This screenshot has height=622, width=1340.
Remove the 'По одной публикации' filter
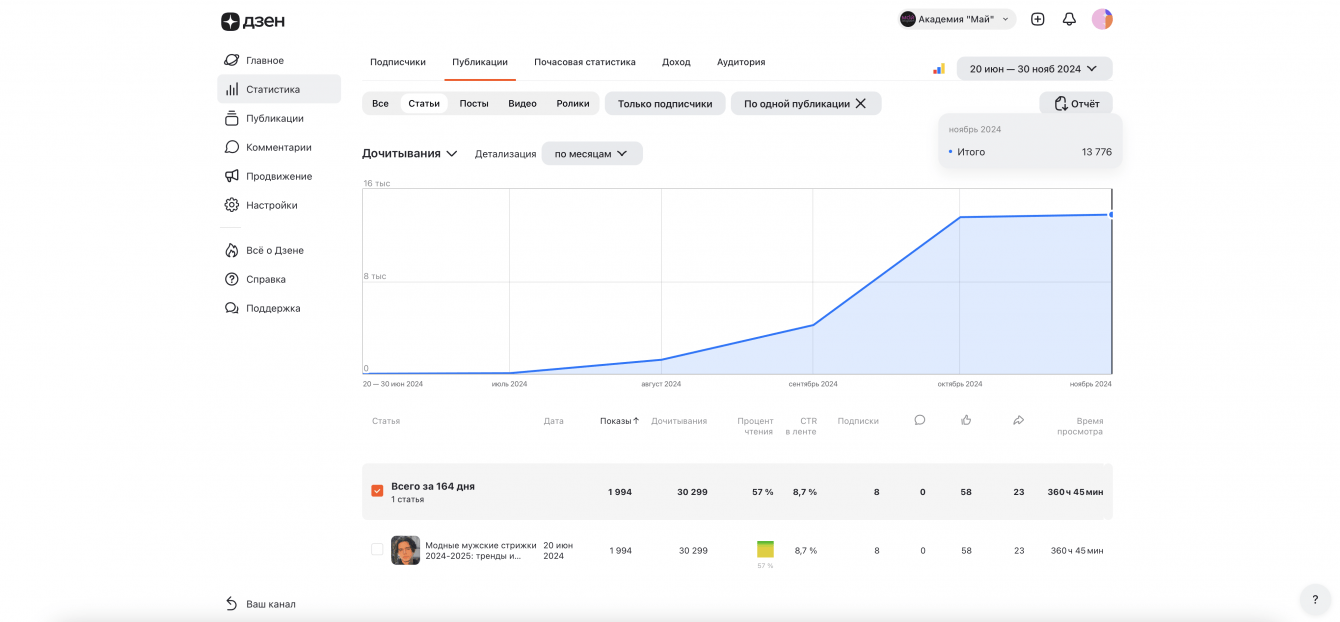[860, 103]
